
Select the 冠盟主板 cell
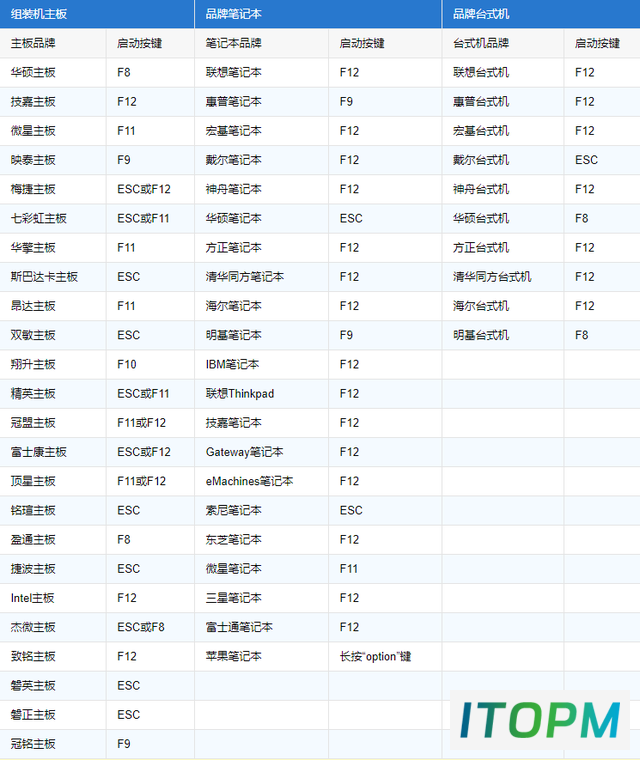coord(53,423)
